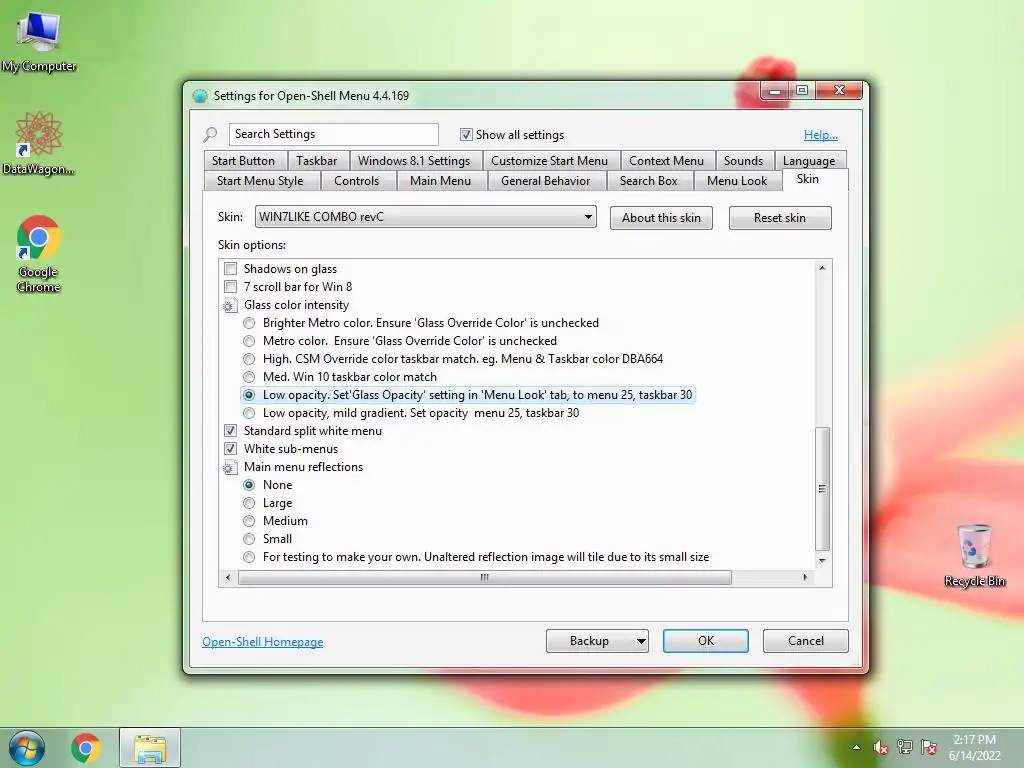
Task: Select Brighter Metro color radio option
Action: coord(249,323)
